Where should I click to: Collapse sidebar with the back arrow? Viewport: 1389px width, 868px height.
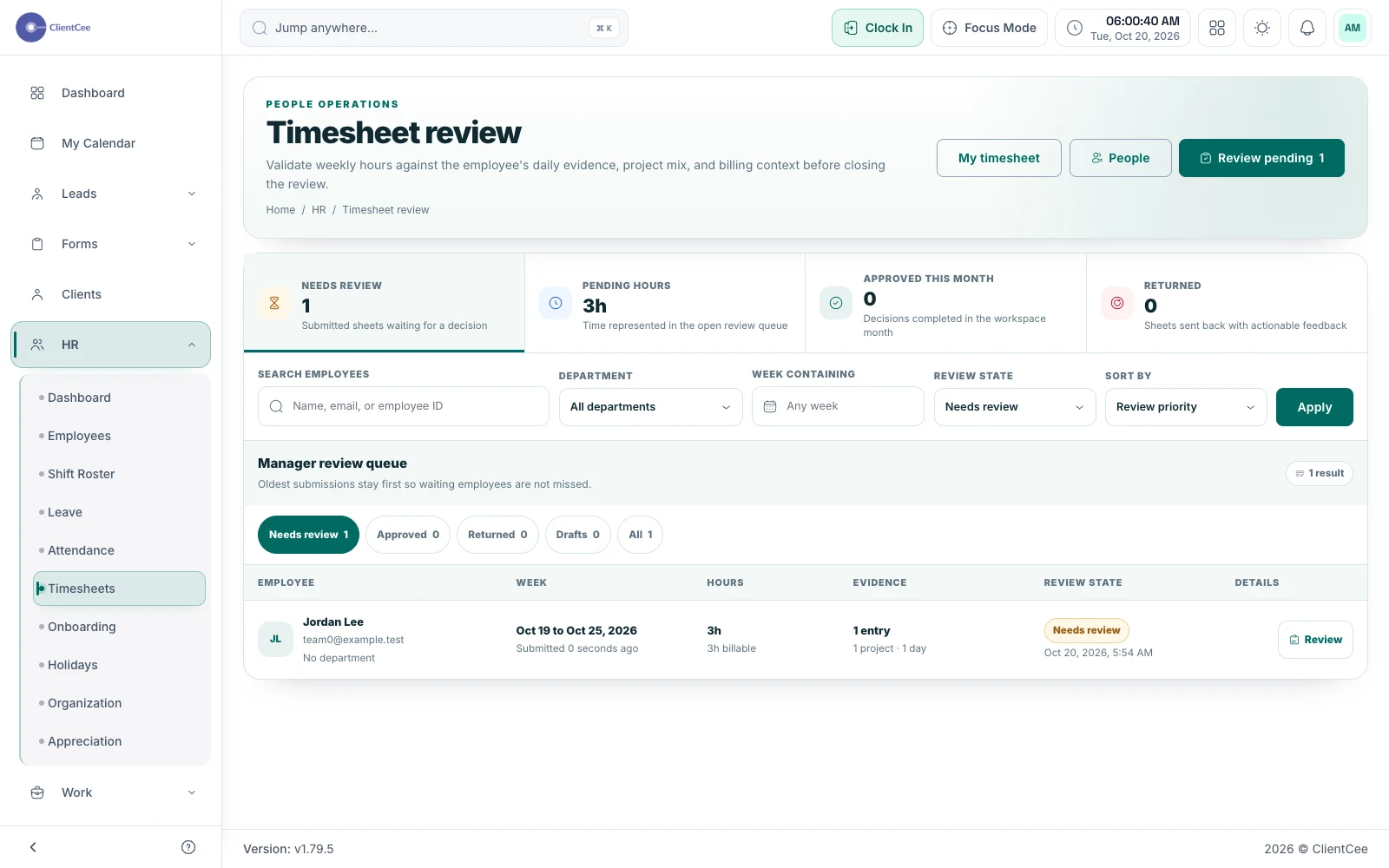pos(33,847)
